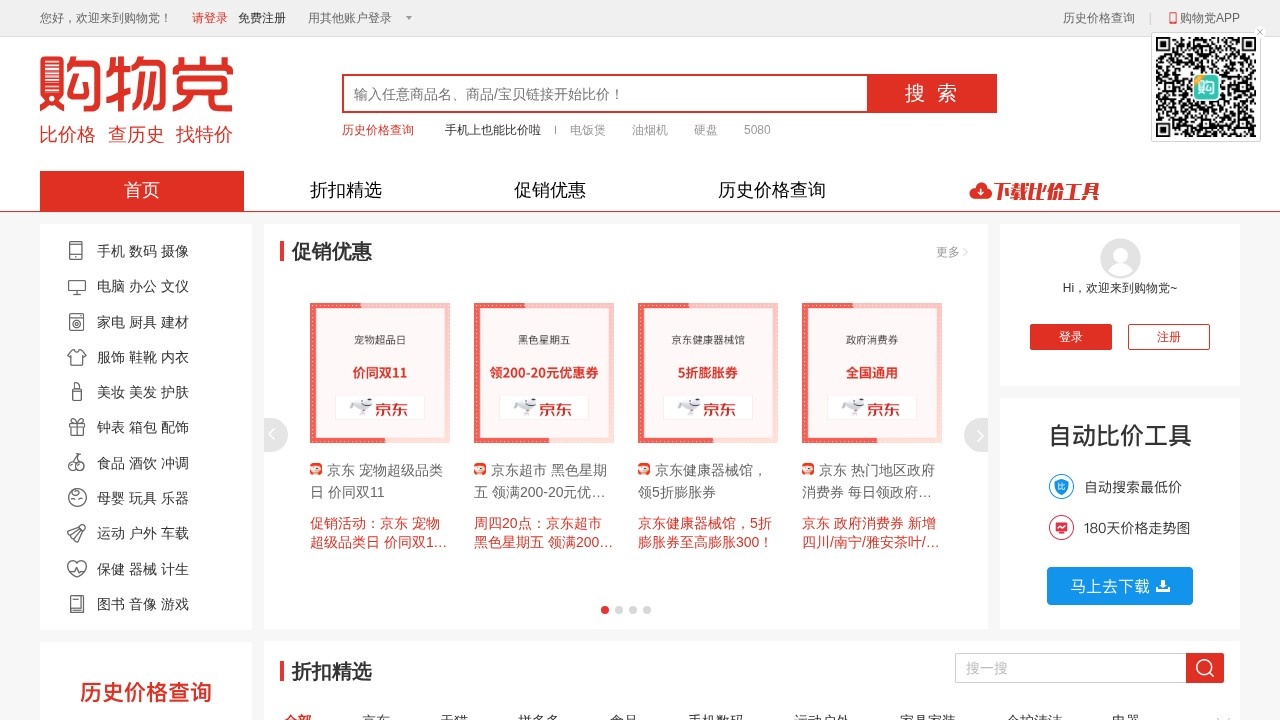Click the washing machine icon for 家电 厨具 建材
Screen dimensions: 1280x720
pos(77,322)
